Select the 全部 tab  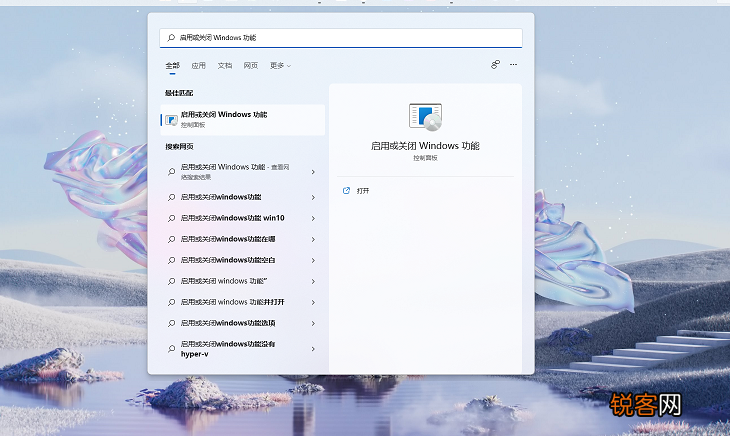coord(172,66)
